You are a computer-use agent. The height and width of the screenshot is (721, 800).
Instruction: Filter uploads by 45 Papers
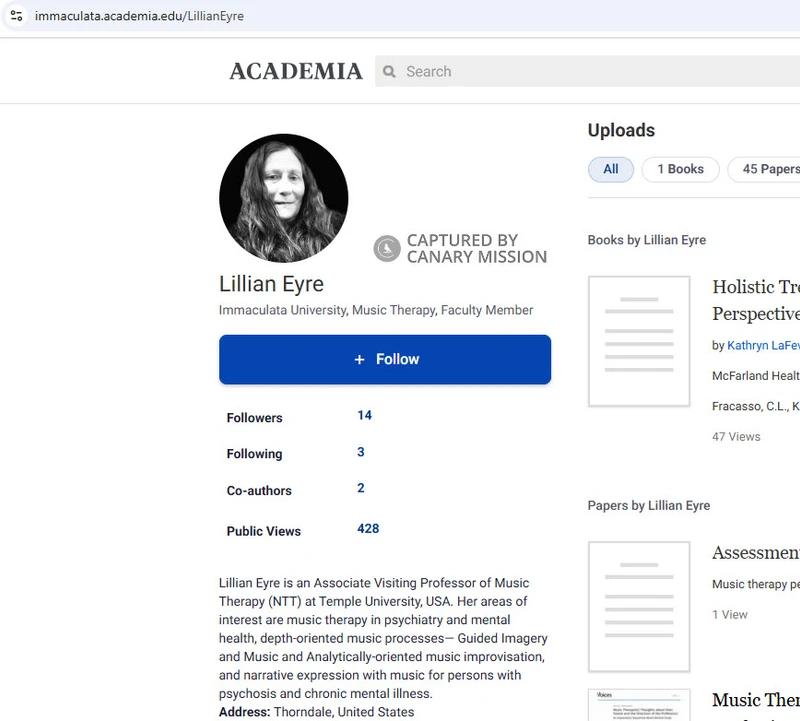pyautogui.click(x=765, y=169)
